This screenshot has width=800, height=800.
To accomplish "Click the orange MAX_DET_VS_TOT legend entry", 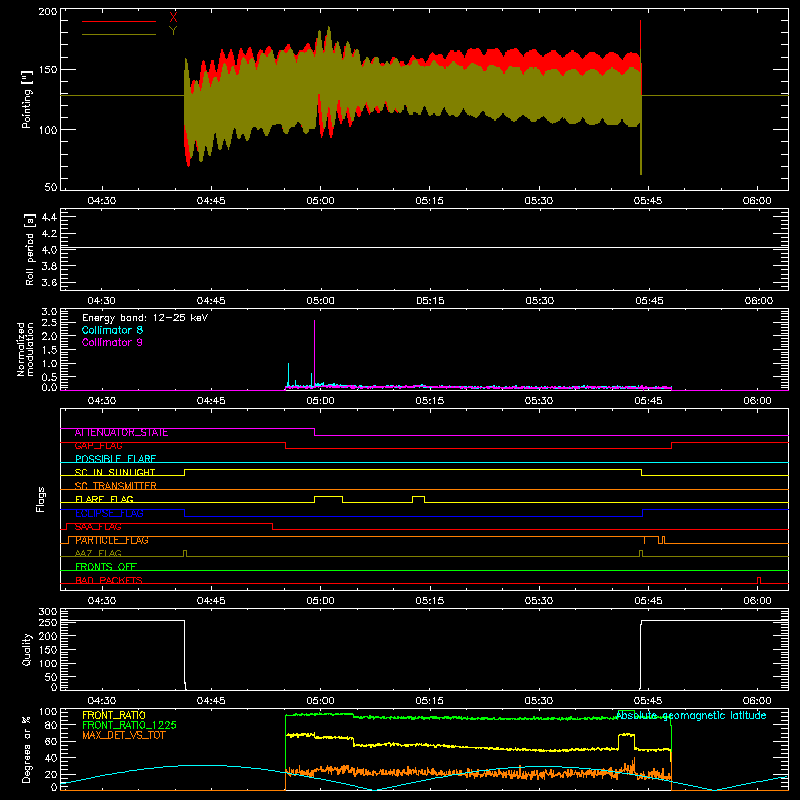I will [123, 735].
